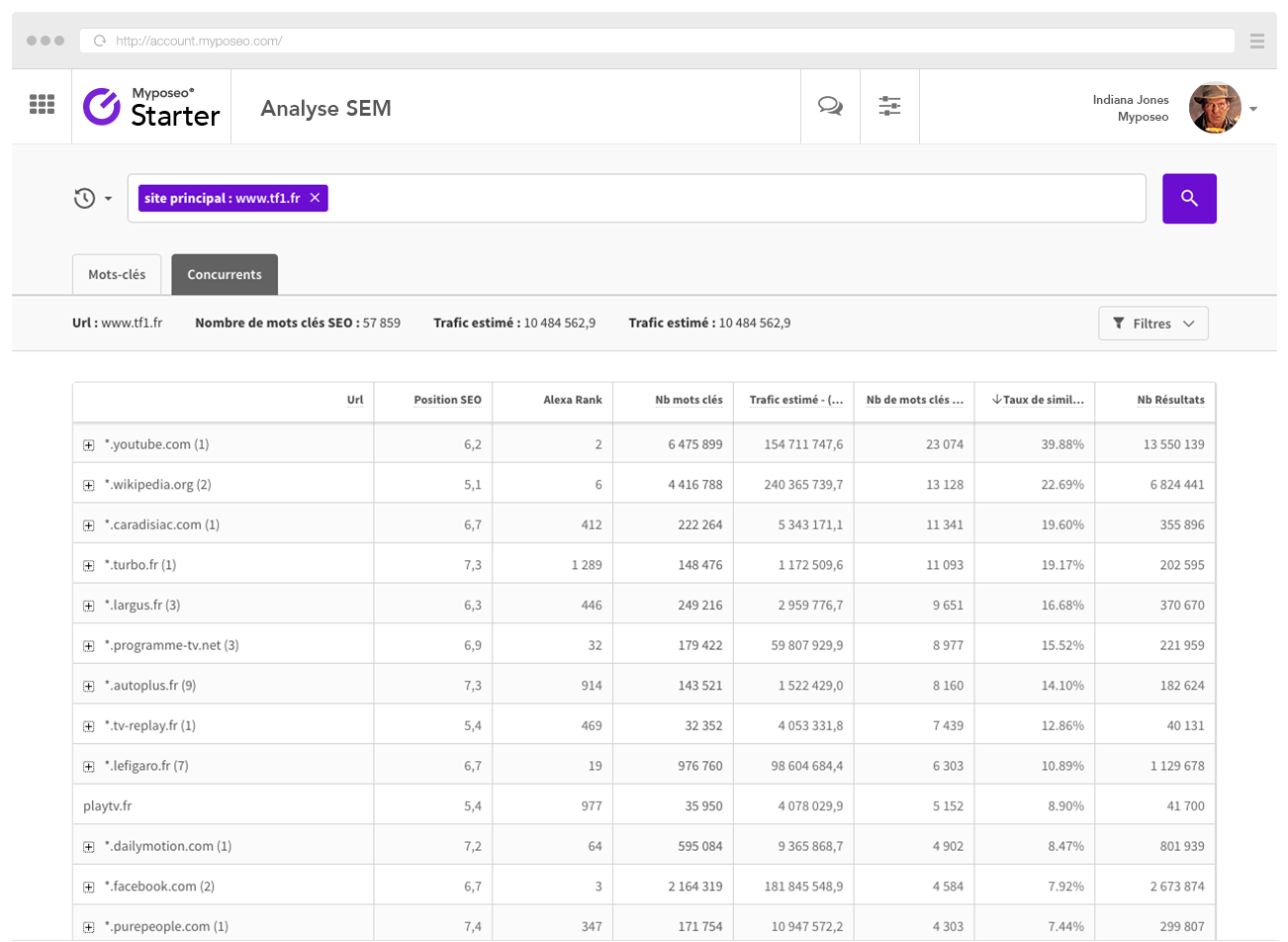Click Nb Résultats value 13 550 139
Screen dimensions: 1288x942
[x=1174, y=444]
